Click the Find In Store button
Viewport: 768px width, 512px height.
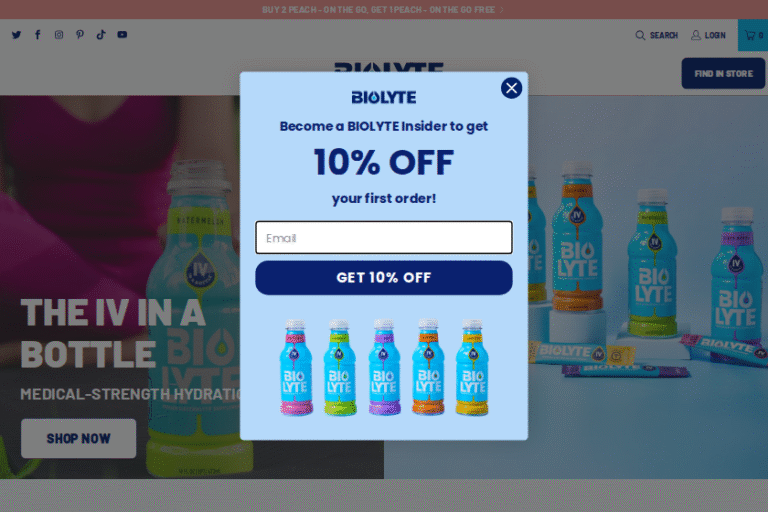pos(723,73)
